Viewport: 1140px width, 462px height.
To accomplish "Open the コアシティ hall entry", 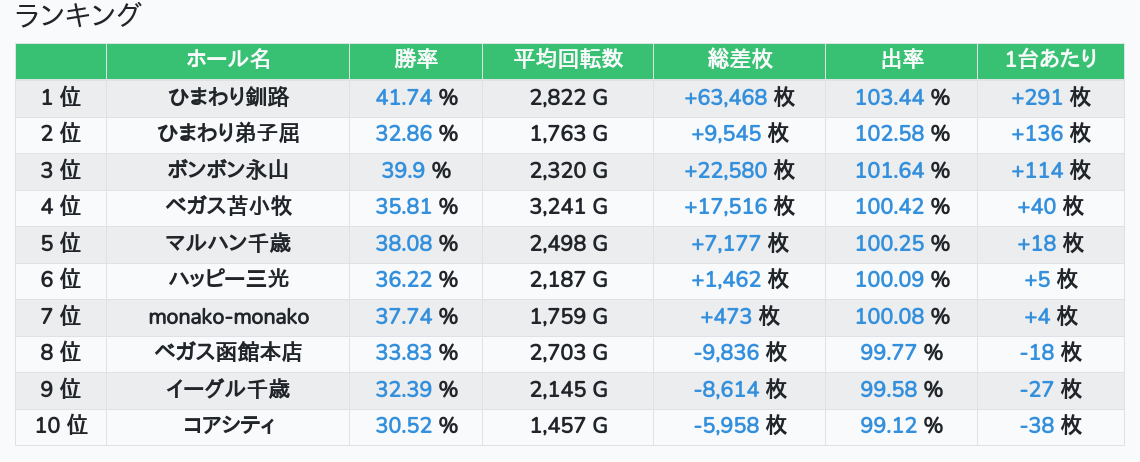I will (x=228, y=426).
